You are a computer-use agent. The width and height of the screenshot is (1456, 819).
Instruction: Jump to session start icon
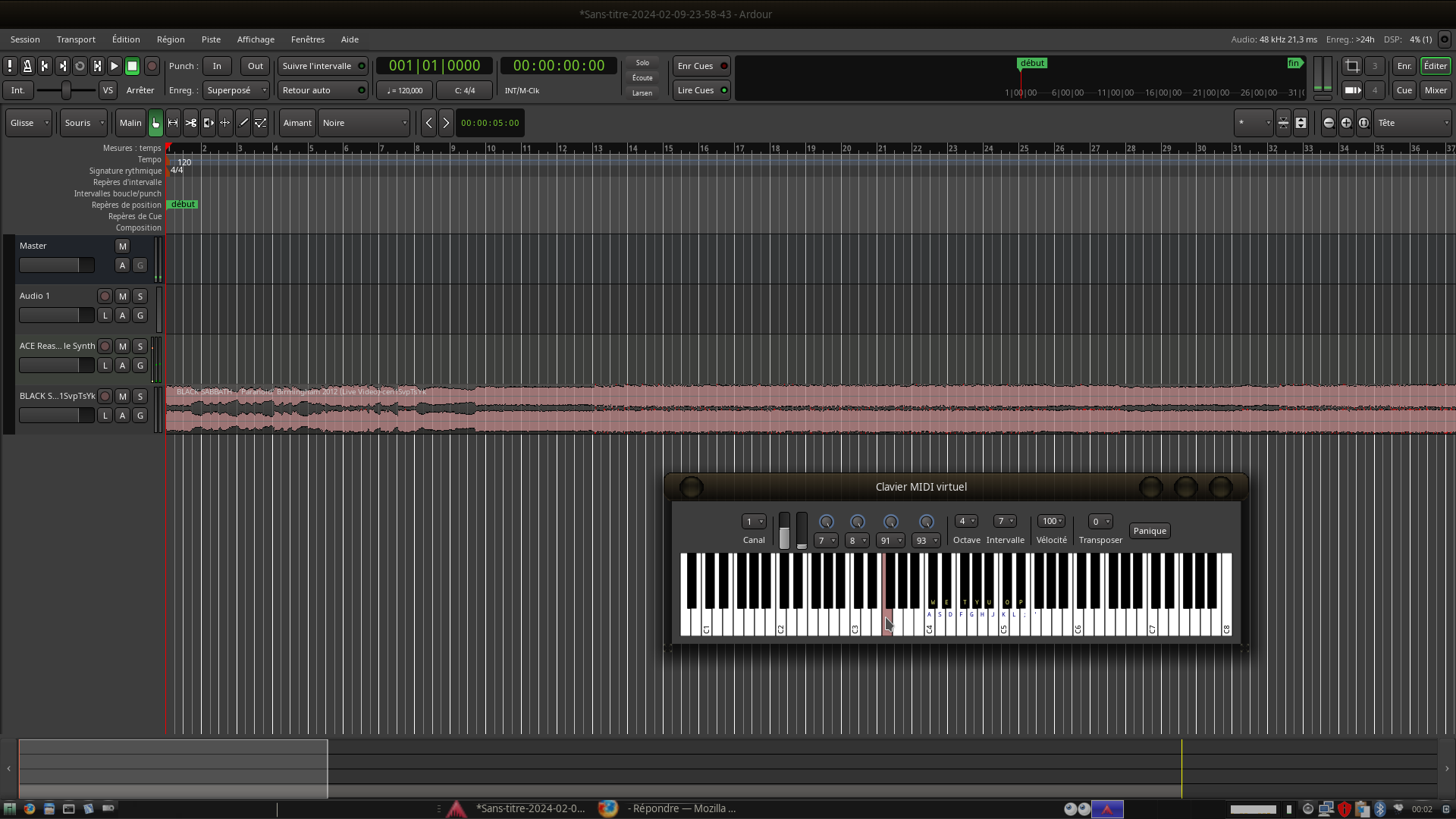click(x=45, y=66)
